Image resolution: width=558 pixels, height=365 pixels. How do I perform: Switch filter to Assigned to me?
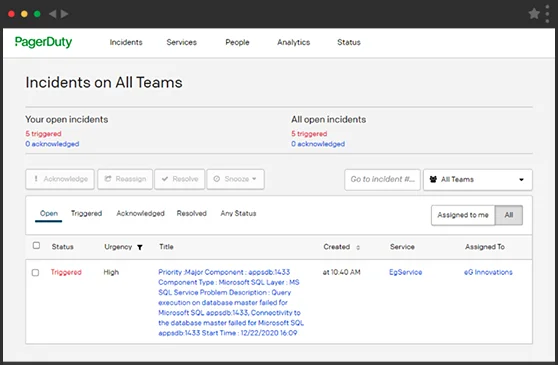tap(463, 215)
